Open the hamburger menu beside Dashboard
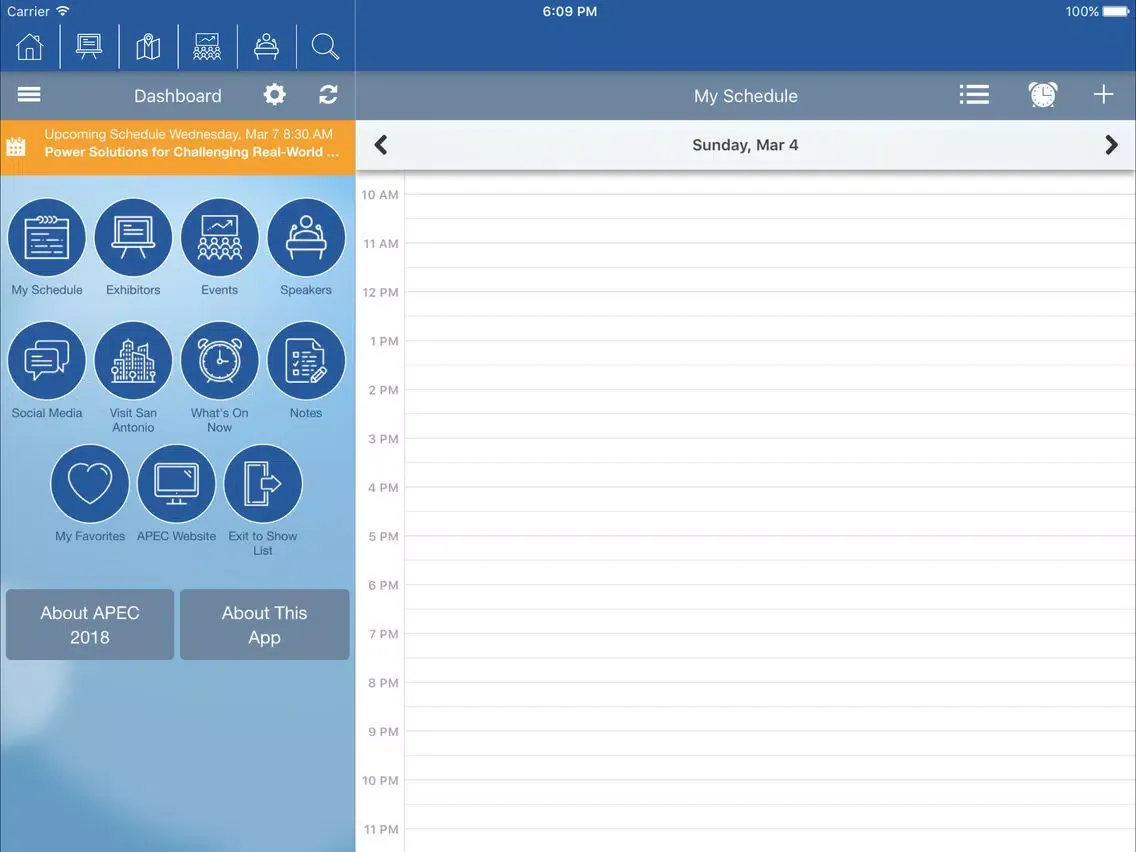The image size is (1136, 852). [x=29, y=95]
